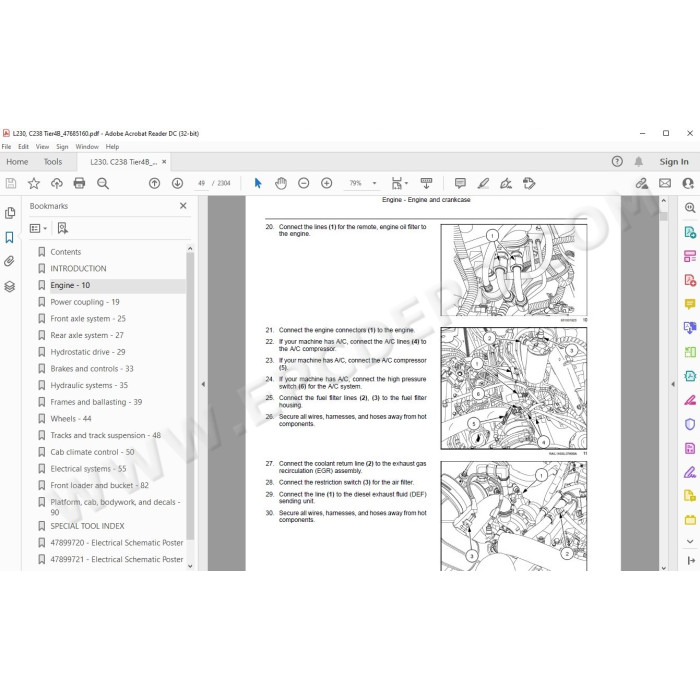Click the bookmarks list scrollbar
Screen dimensions: 700x700
tap(190, 395)
